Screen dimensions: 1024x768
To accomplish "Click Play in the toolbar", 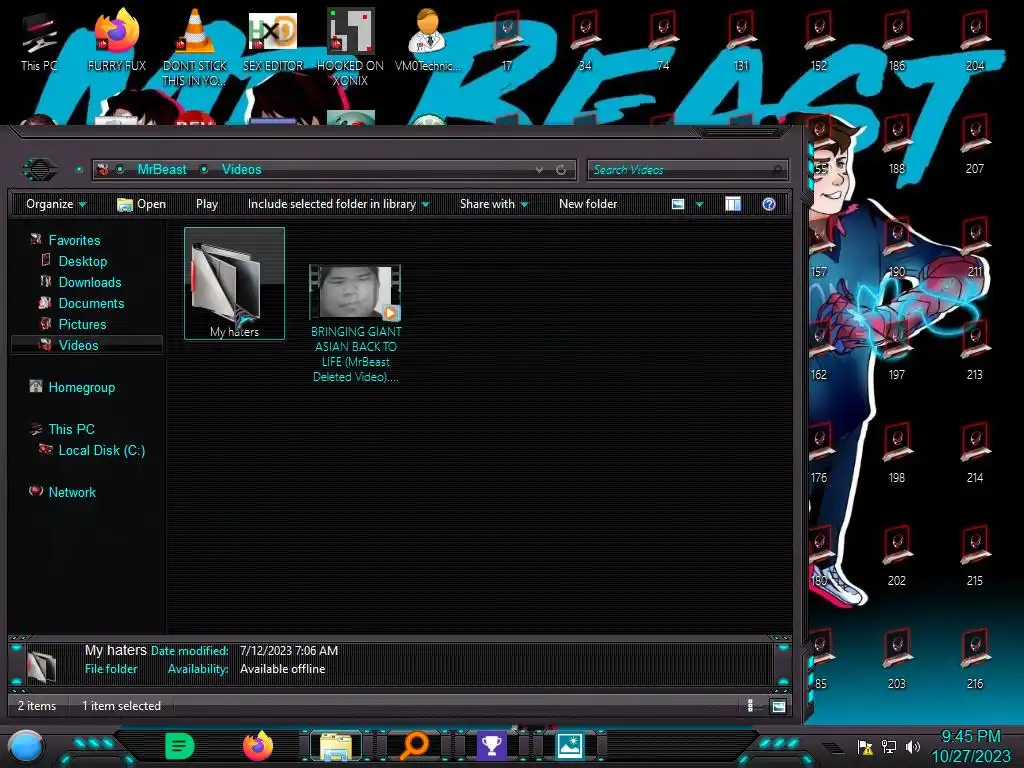I will tap(207, 204).
